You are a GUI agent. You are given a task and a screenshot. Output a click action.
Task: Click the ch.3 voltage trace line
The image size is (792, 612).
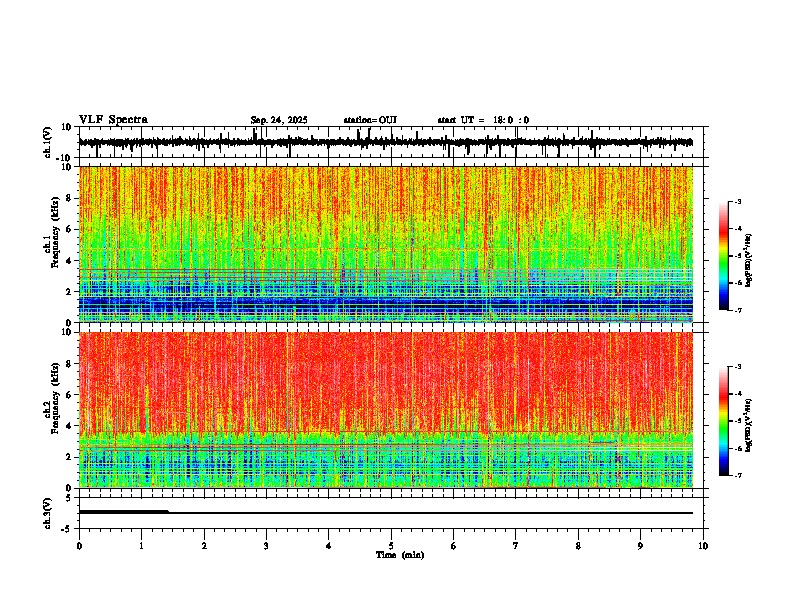tap(386, 513)
